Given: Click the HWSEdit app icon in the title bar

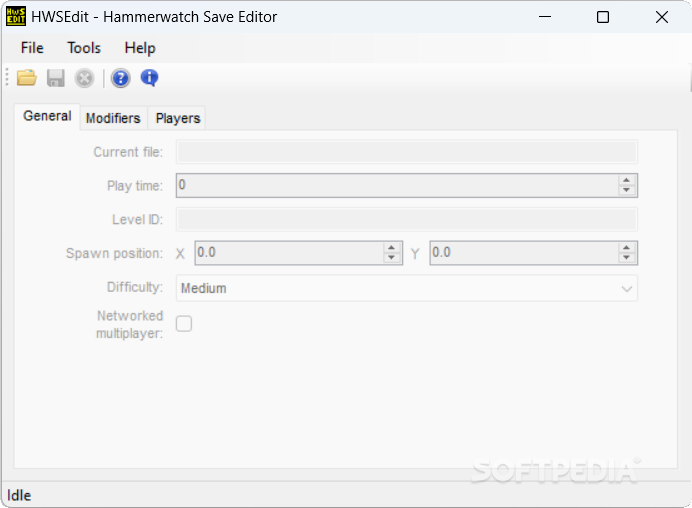Looking at the screenshot, I should click(16, 17).
